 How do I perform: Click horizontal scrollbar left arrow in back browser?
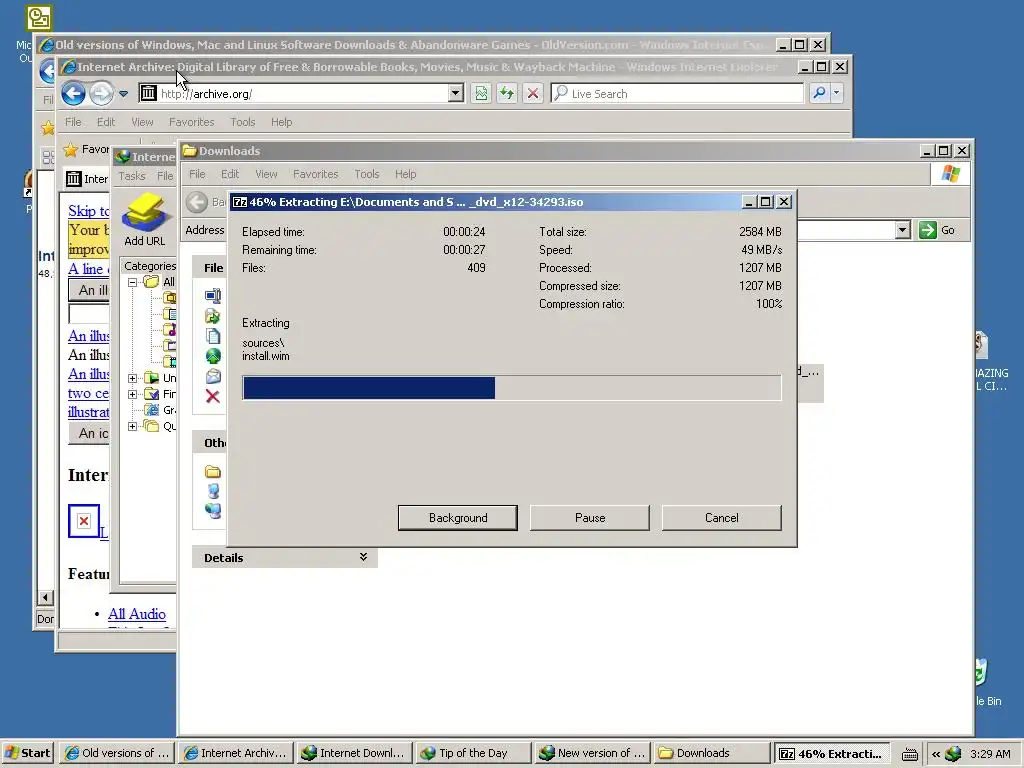[x=45, y=597]
